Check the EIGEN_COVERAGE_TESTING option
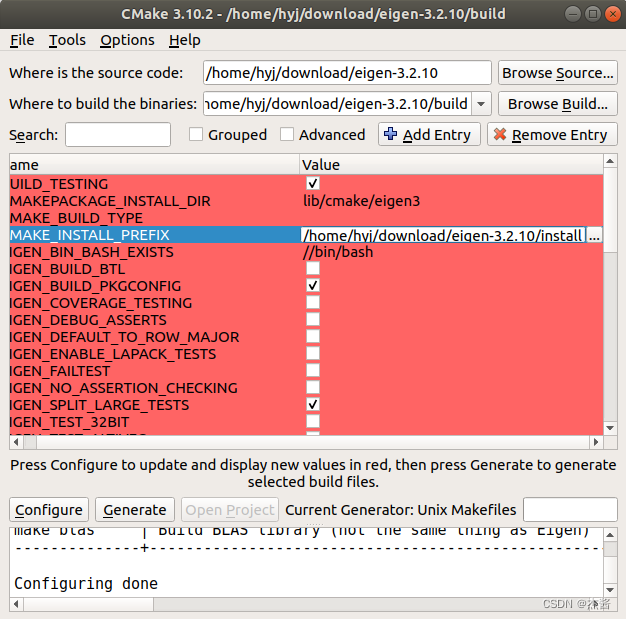Screen dimensions: 626x619 tap(313, 302)
